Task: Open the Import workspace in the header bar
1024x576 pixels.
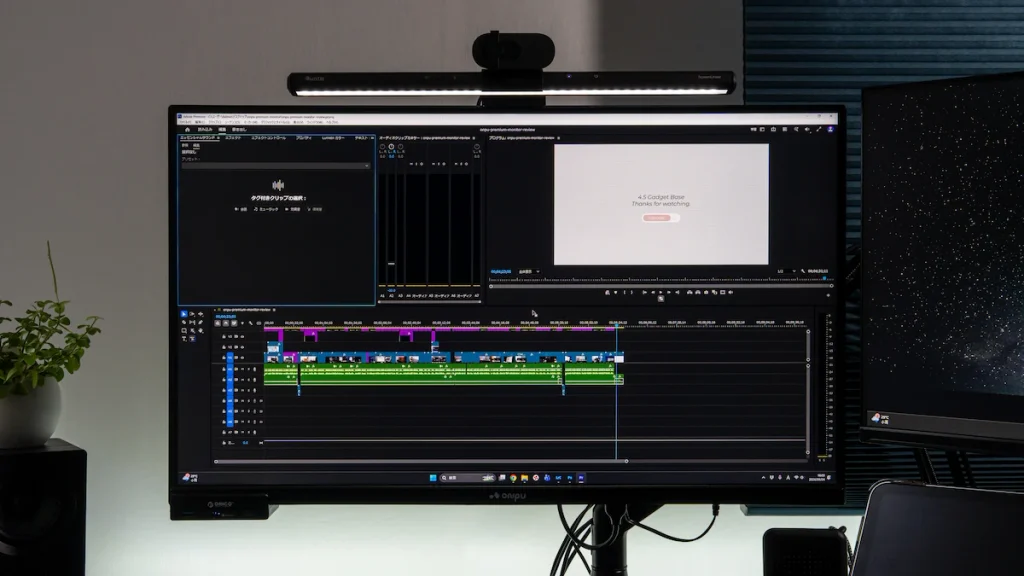Action: pyautogui.click(x=205, y=129)
